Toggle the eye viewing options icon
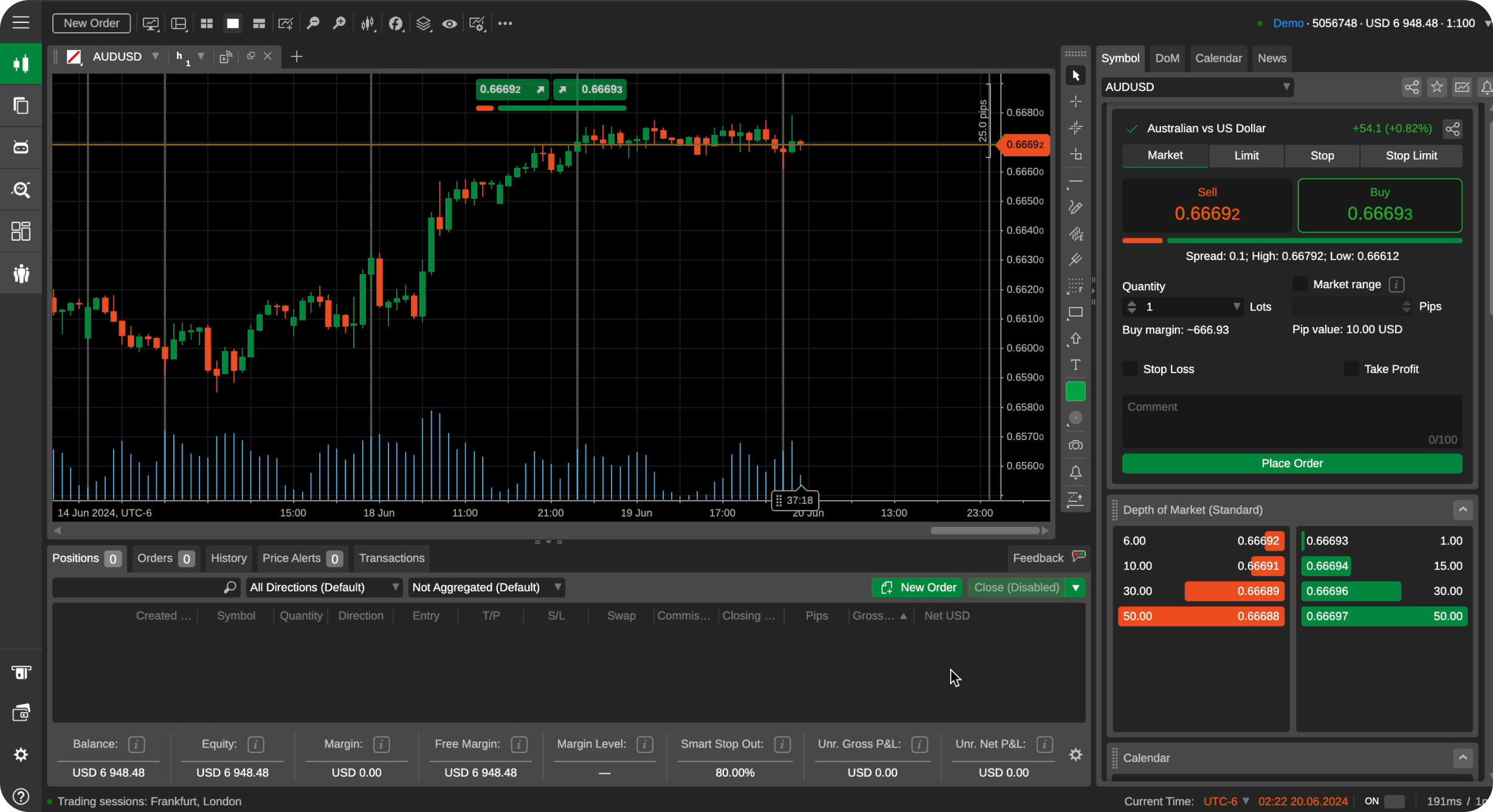This screenshot has width=1493, height=812. pyautogui.click(x=449, y=24)
